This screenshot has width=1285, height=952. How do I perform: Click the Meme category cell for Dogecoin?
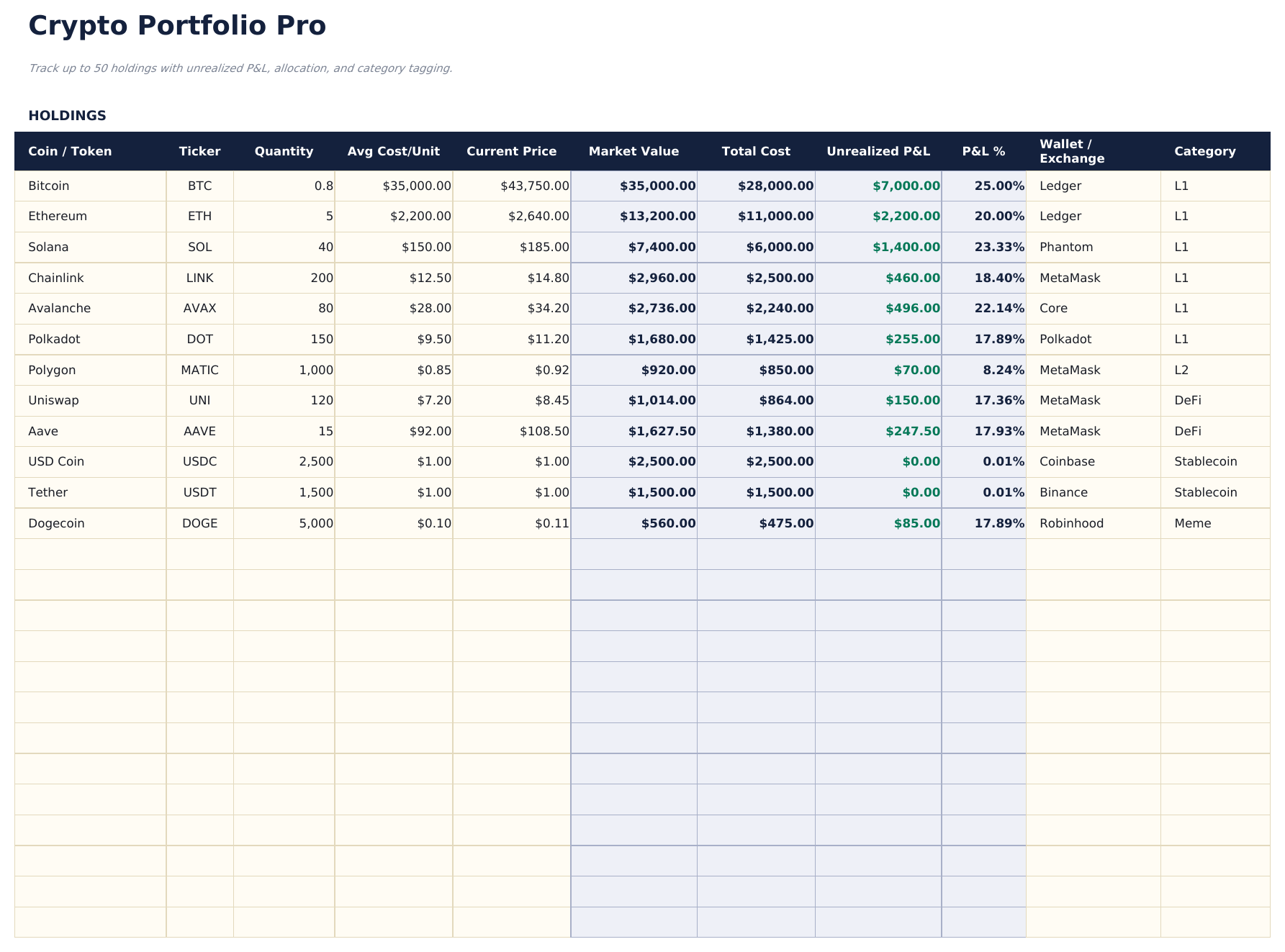pyautogui.click(x=1192, y=523)
